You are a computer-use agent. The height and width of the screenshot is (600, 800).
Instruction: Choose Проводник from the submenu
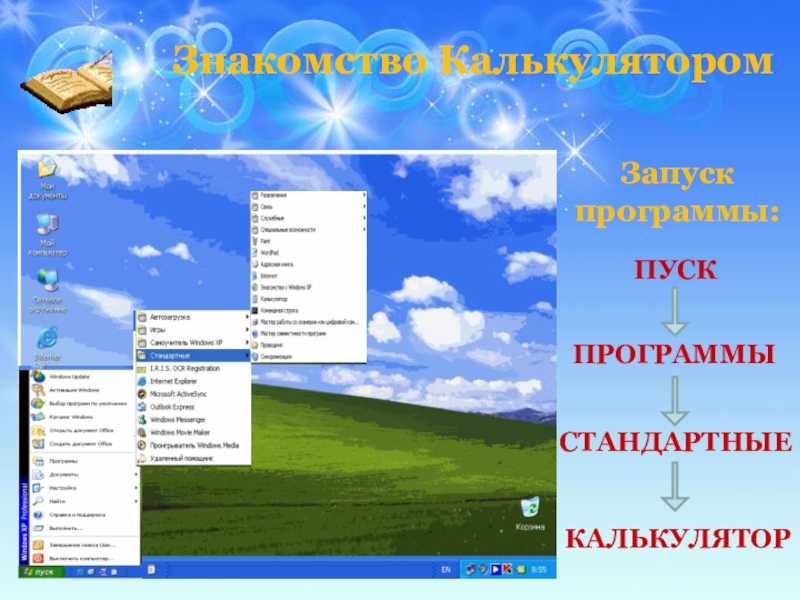click(x=308, y=345)
